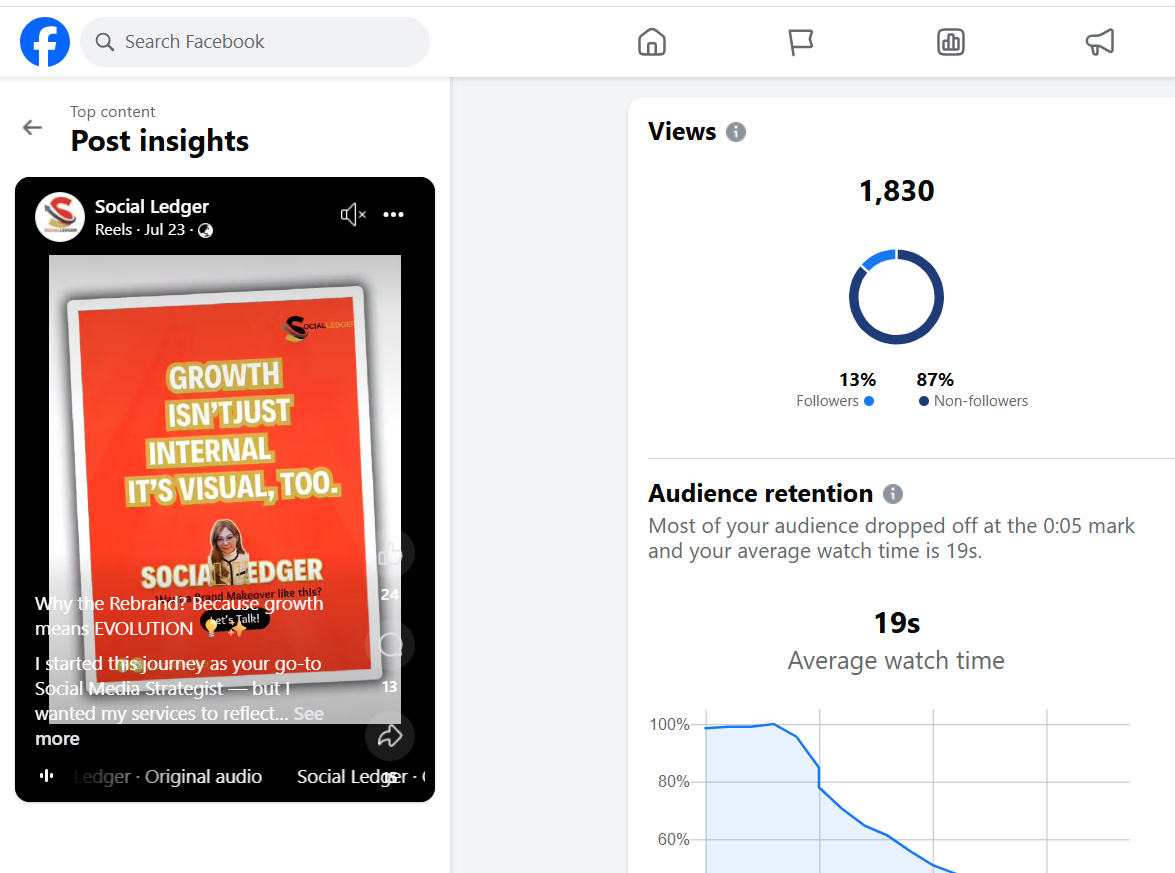Open the Social Ledger profile picture
Screen dimensions: 1175x873
(x=60, y=217)
